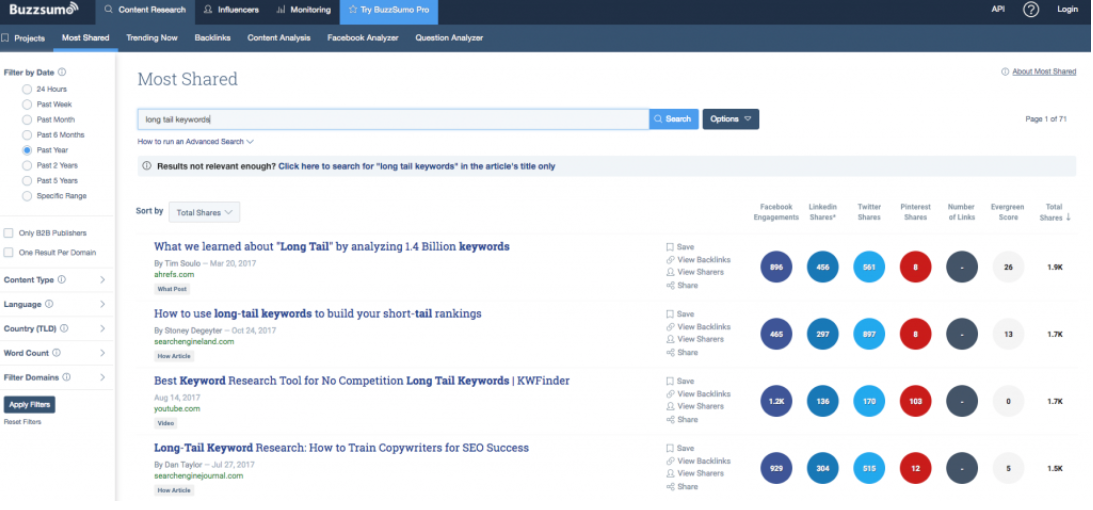Open the help question mark icon
This screenshot has width=1093, height=510.
(x=1031, y=10)
